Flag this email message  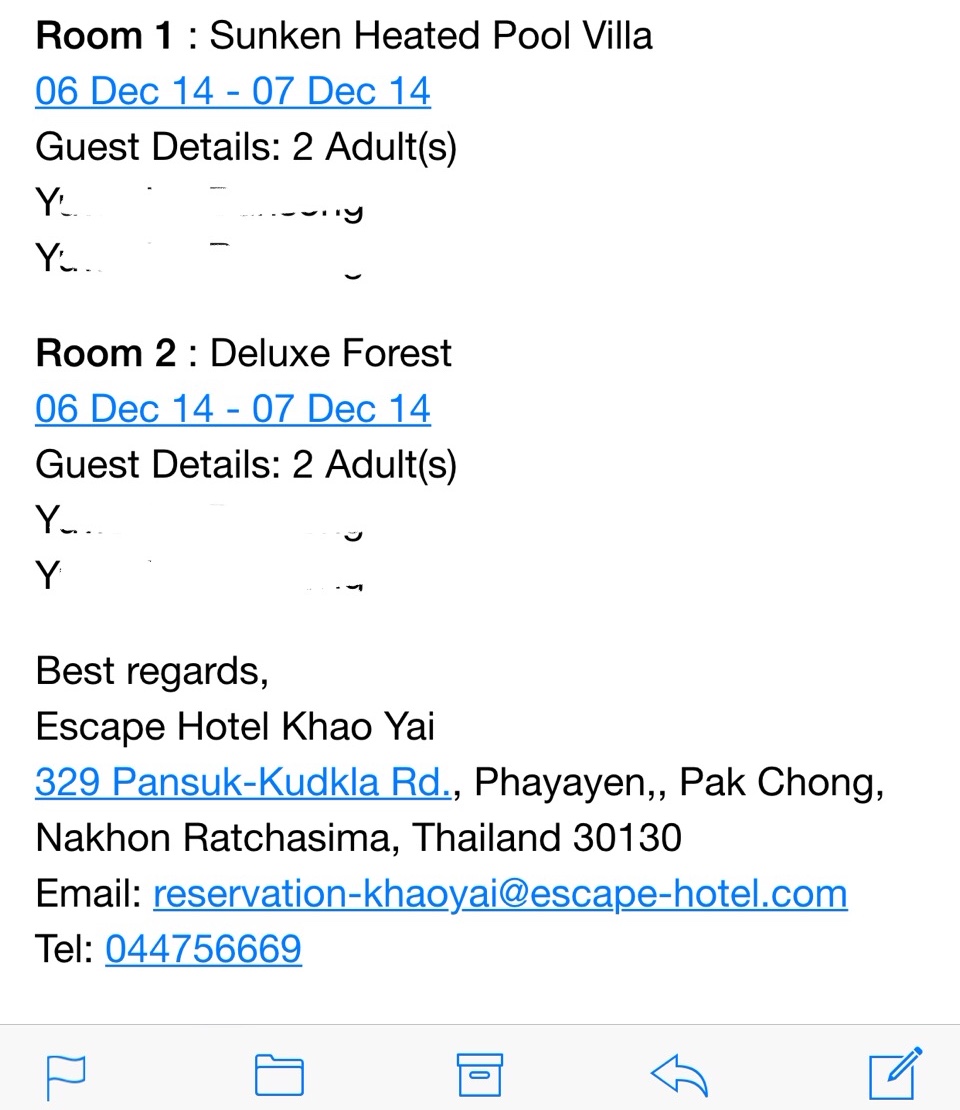(x=65, y=1076)
